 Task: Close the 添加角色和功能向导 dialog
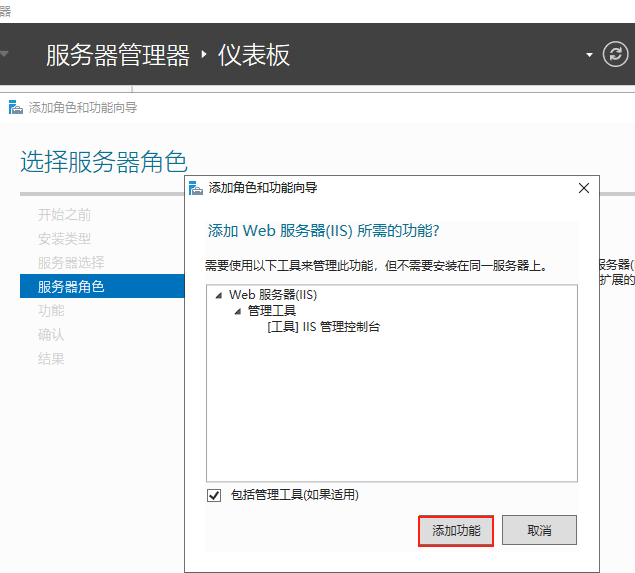[584, 188]
